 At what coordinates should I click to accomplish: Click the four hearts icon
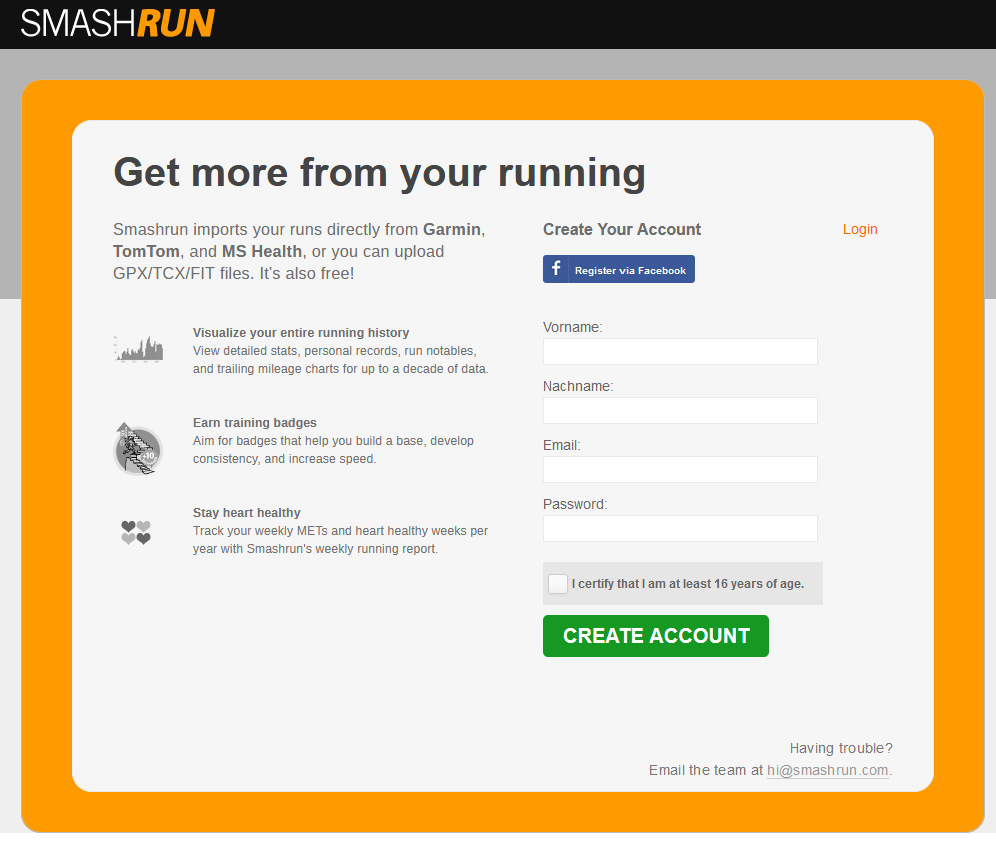[136, 532]
